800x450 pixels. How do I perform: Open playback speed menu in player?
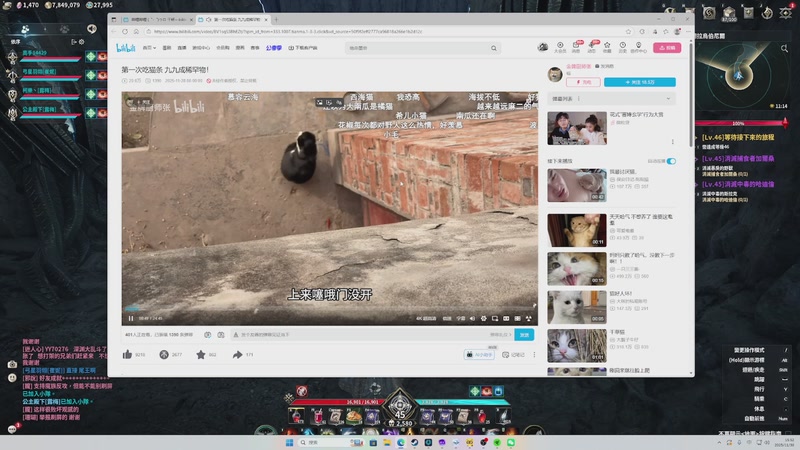pos(447,318)
